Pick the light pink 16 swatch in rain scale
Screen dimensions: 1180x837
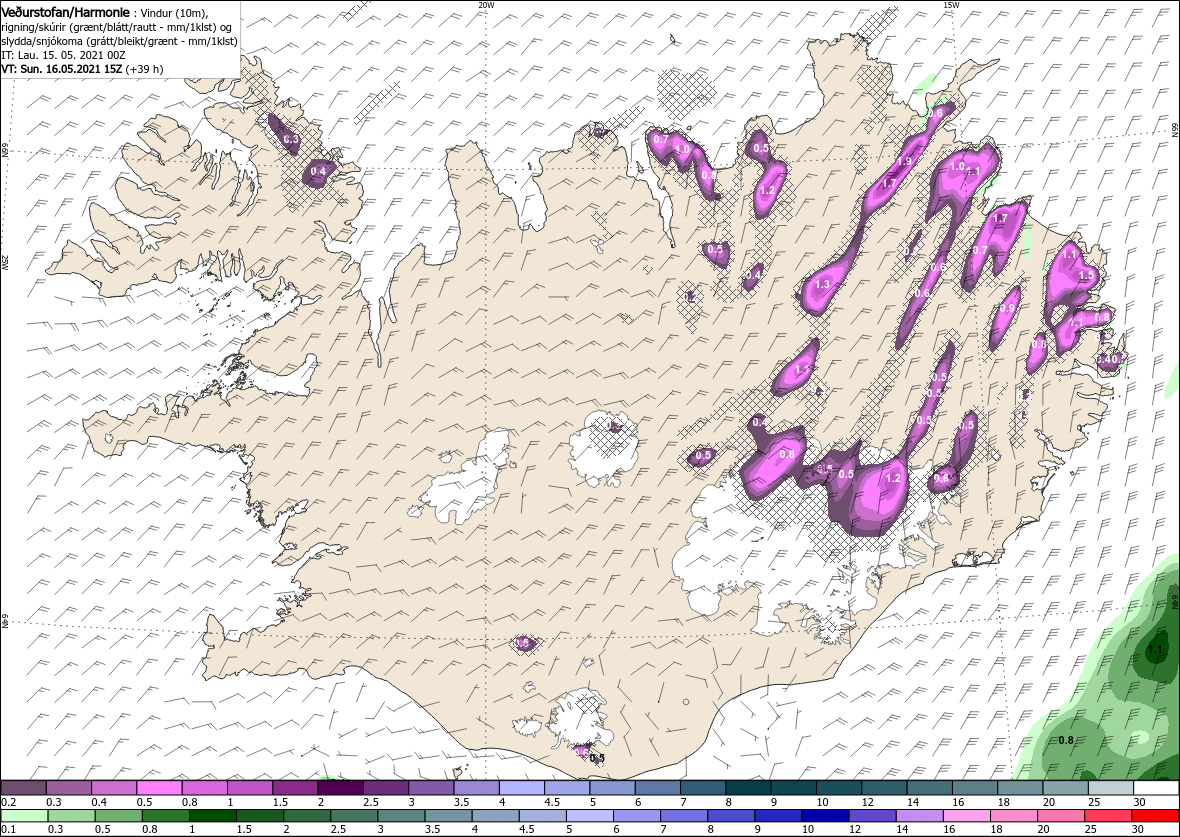click(967, 816)
